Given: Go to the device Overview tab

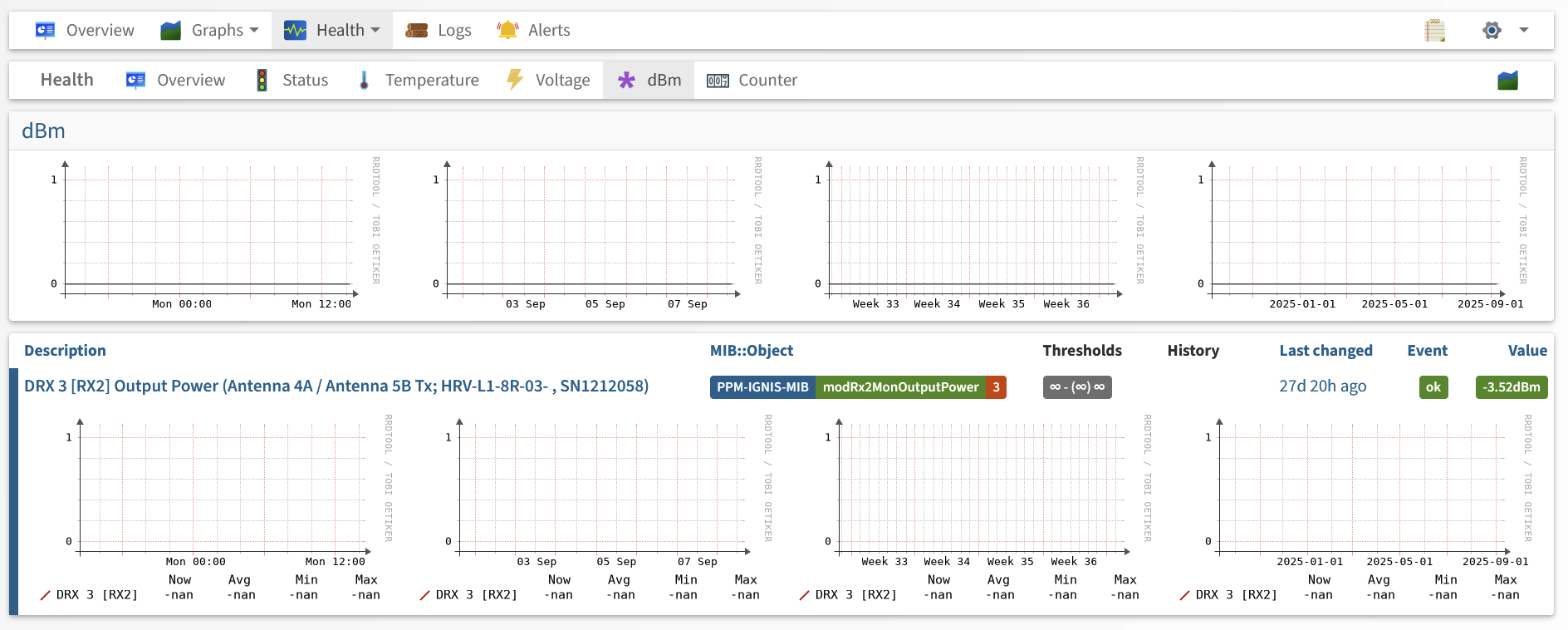Looking at the screenshot, I should click(85, 31).
